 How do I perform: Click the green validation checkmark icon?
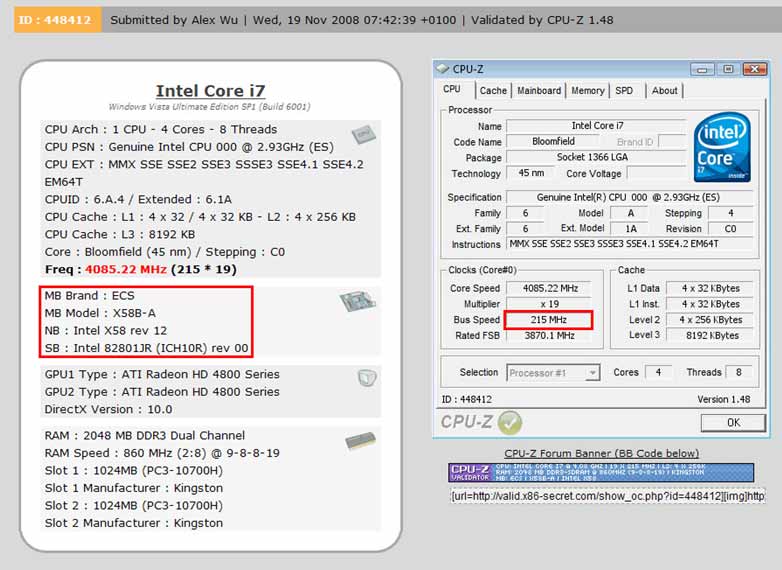pos(510,422)
